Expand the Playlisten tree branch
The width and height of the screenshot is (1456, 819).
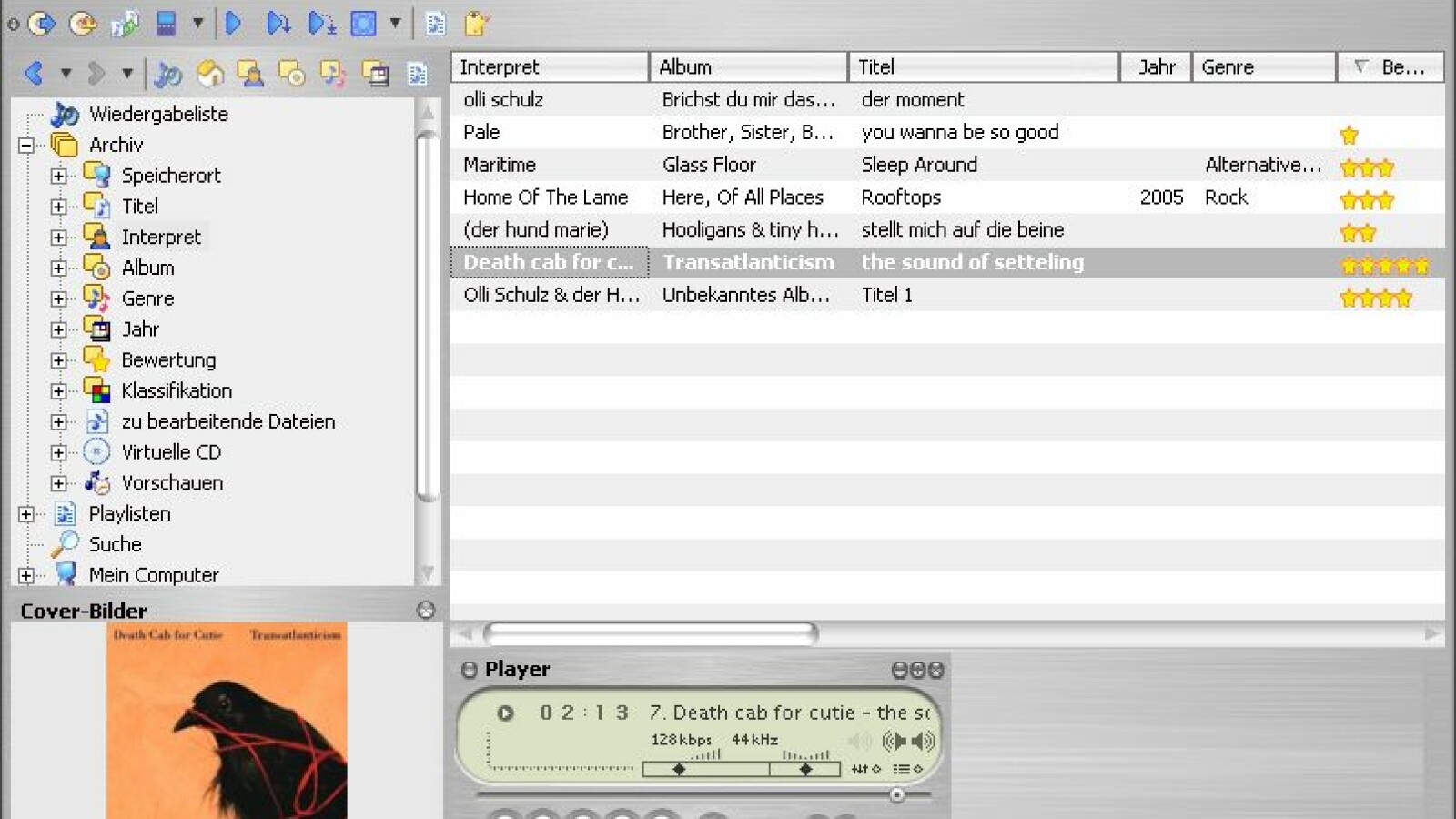(26, 514)
